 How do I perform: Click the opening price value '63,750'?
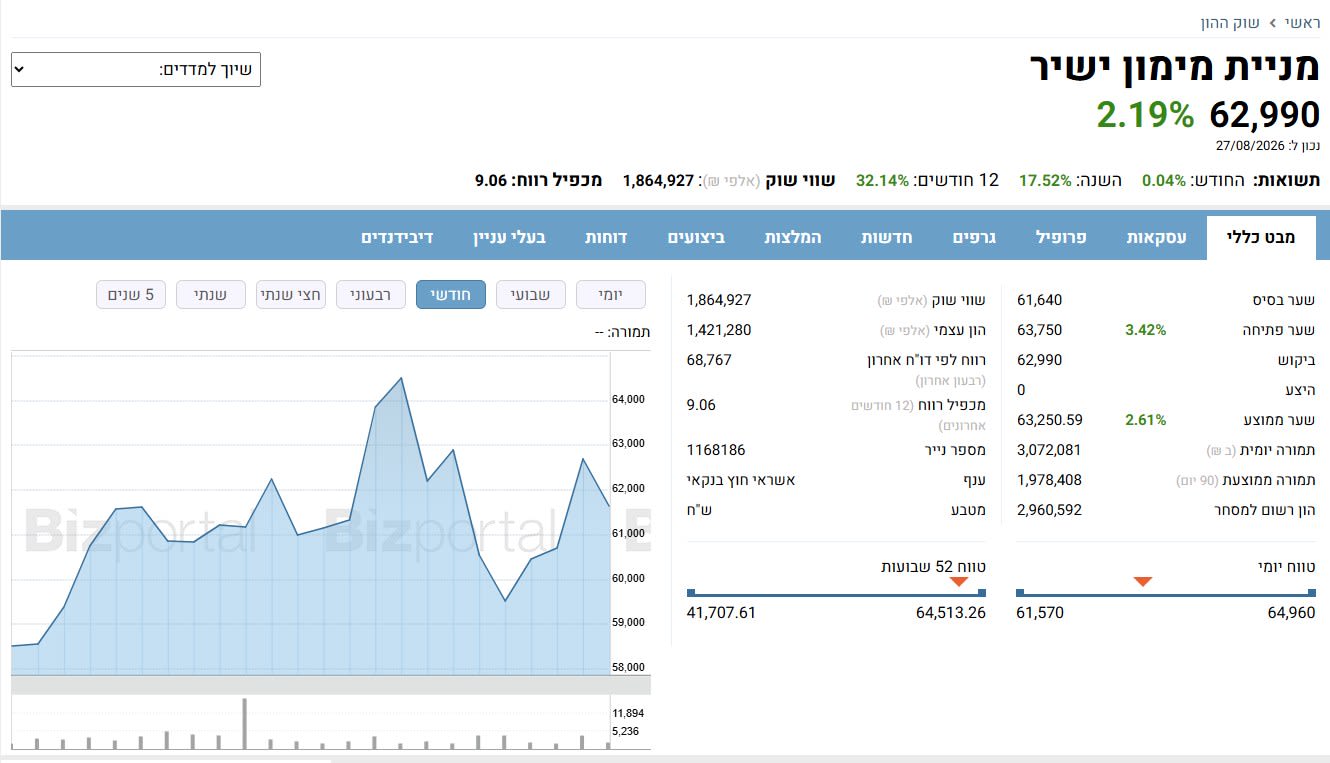coord(1040,330)
